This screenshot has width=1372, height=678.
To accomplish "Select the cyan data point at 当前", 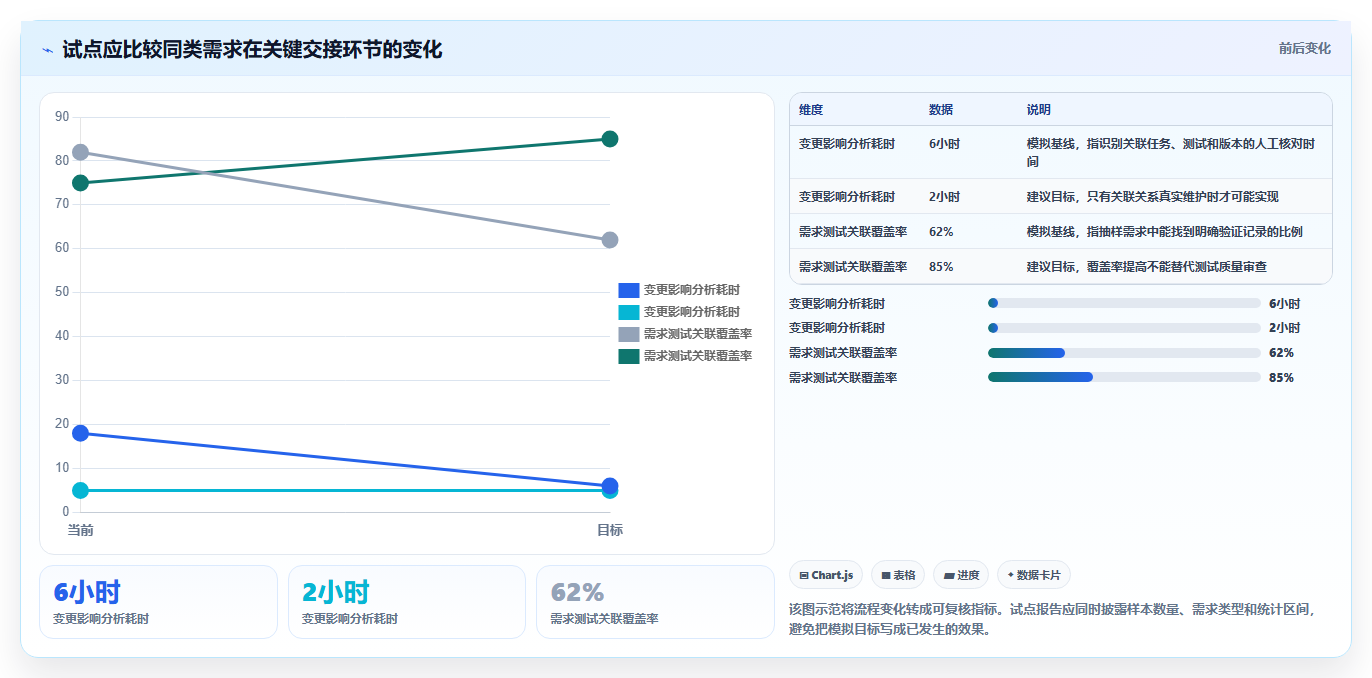I will pos(80,490).
